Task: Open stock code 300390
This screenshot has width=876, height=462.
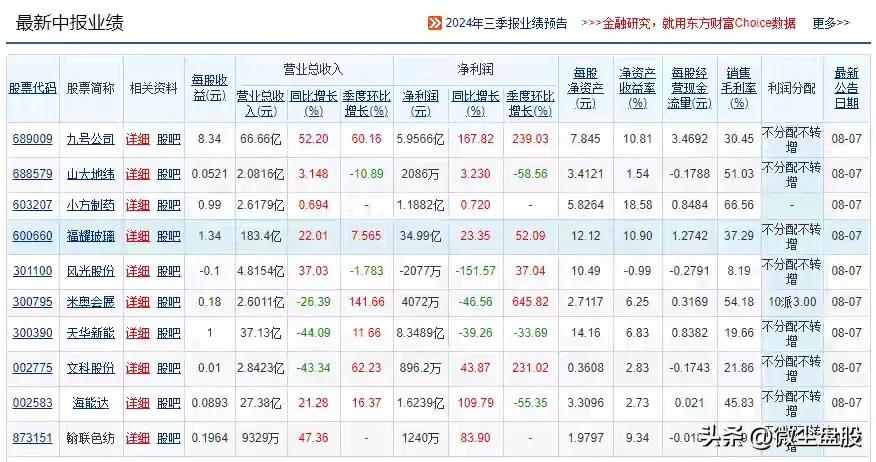Action: point(32,333)
